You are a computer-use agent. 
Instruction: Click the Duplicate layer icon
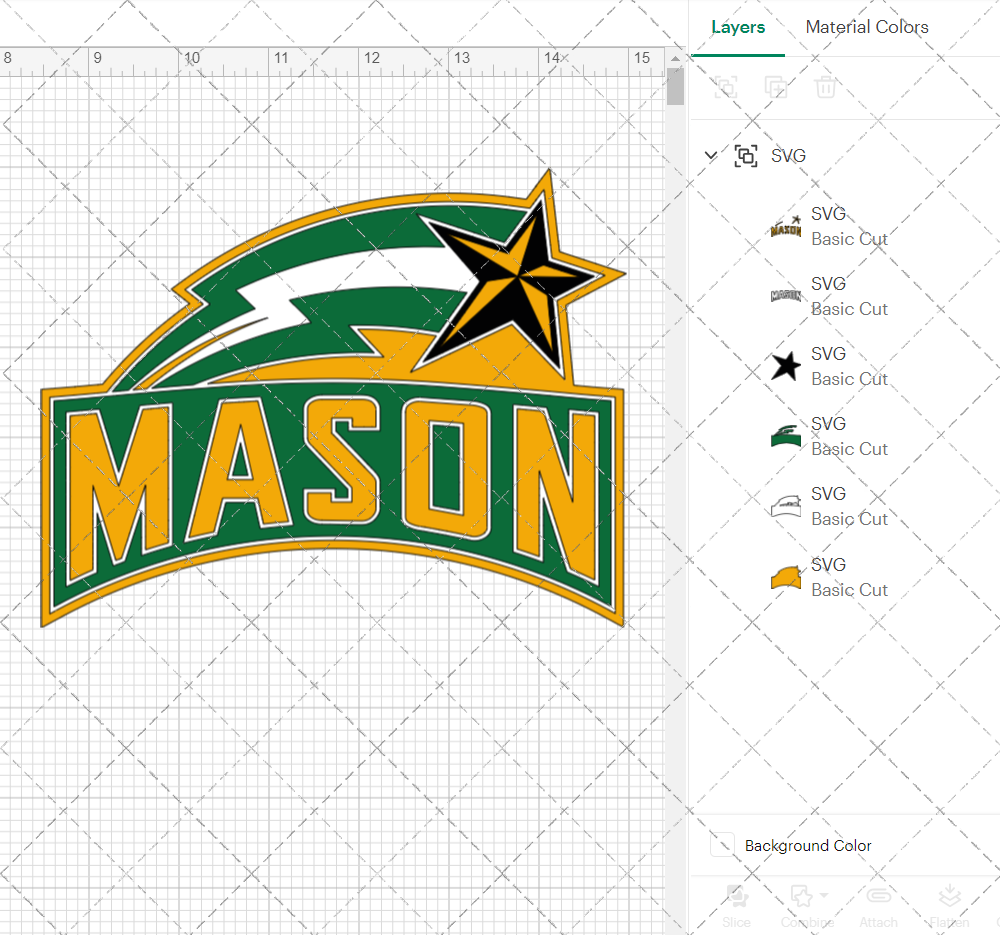point(776,87)
